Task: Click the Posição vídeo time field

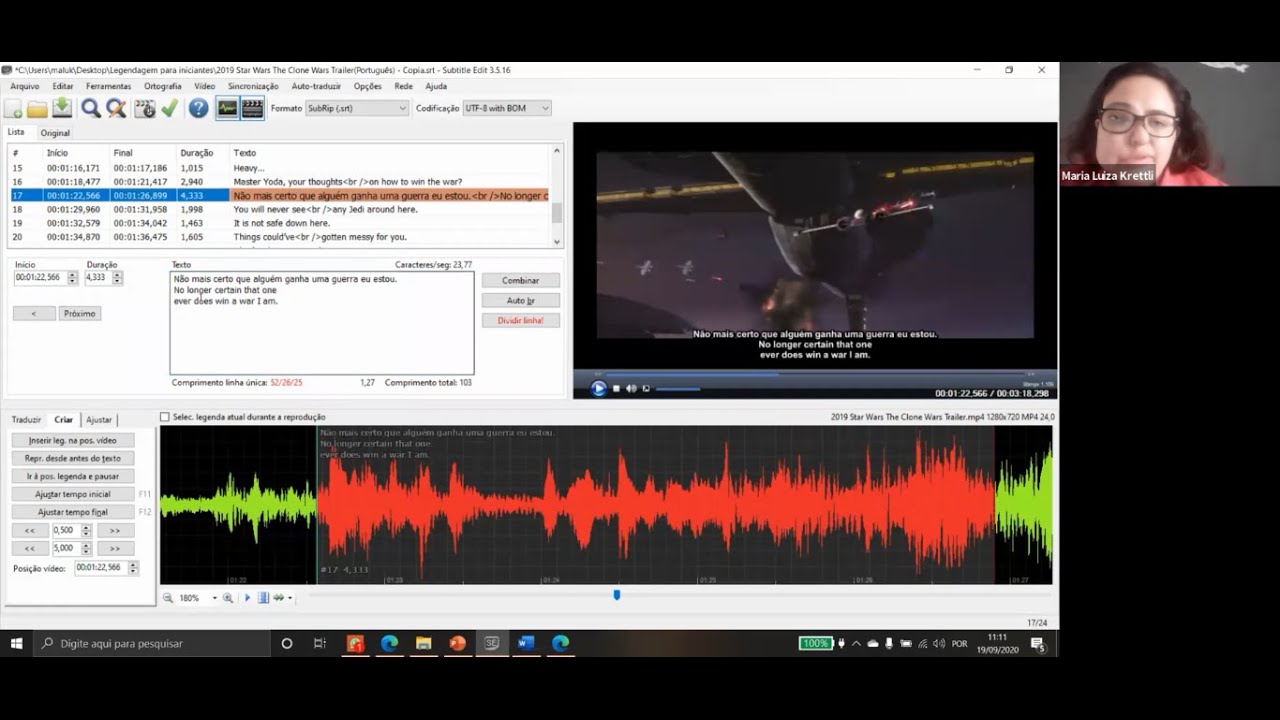Action: pos(100,568)
